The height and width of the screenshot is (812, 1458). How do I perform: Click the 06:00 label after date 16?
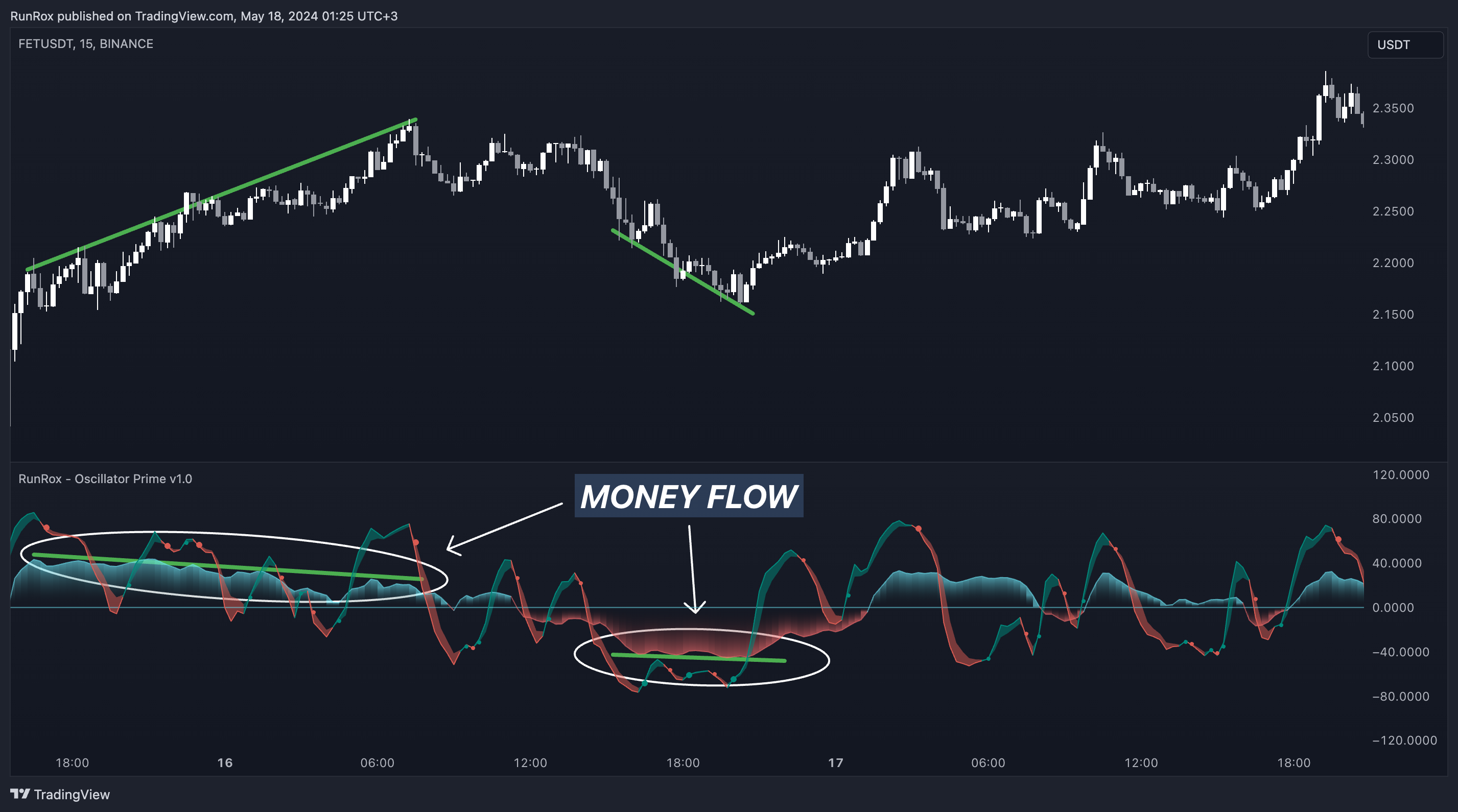click(378, 763)
